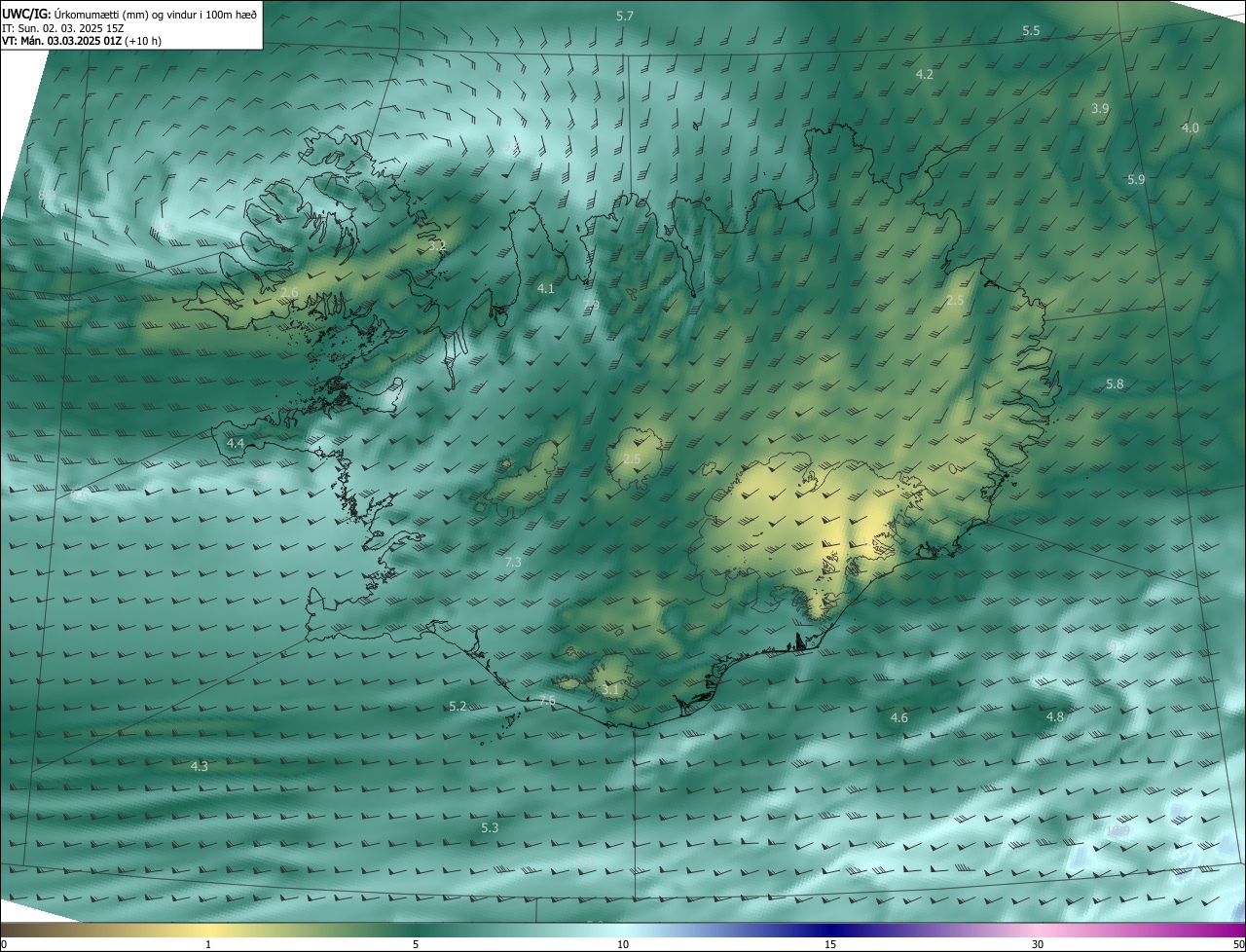
Task: Click the color scale tick labeled 10
Action: [x=623, y=945]
